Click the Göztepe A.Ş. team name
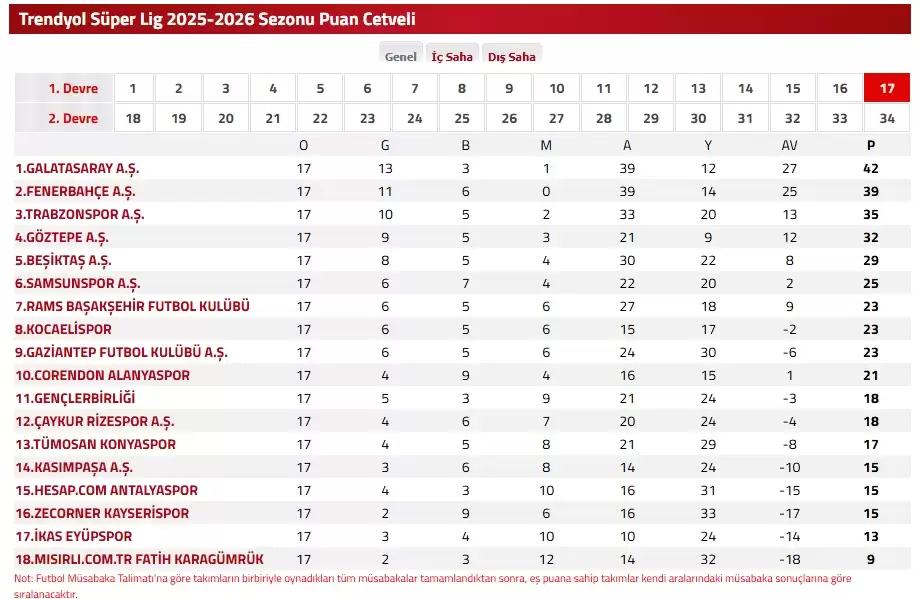 click(x=62, y=237)
